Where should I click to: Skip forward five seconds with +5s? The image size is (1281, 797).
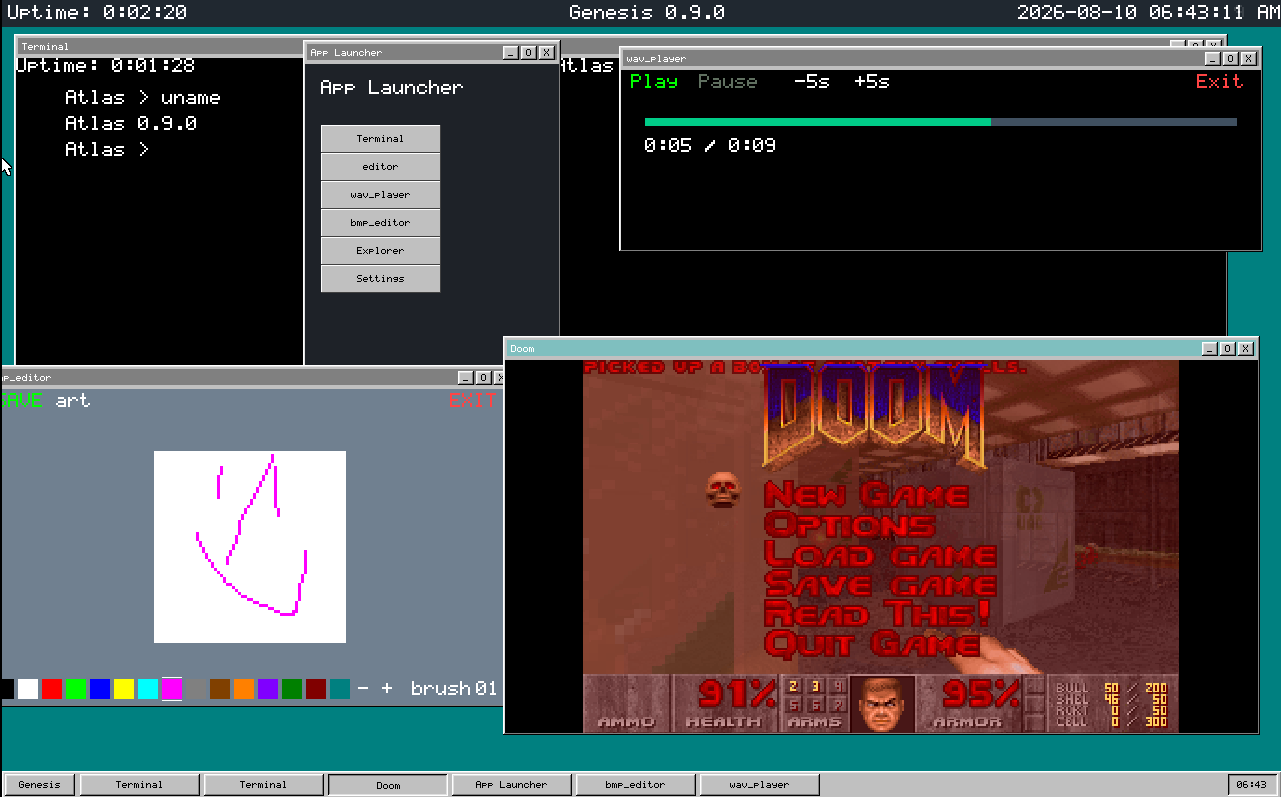[872, 82]
